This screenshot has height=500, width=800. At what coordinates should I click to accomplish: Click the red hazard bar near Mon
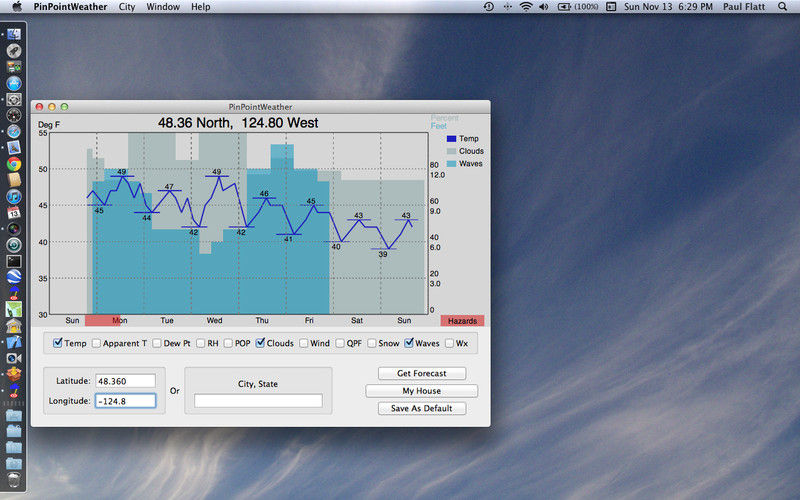(103, 320)
